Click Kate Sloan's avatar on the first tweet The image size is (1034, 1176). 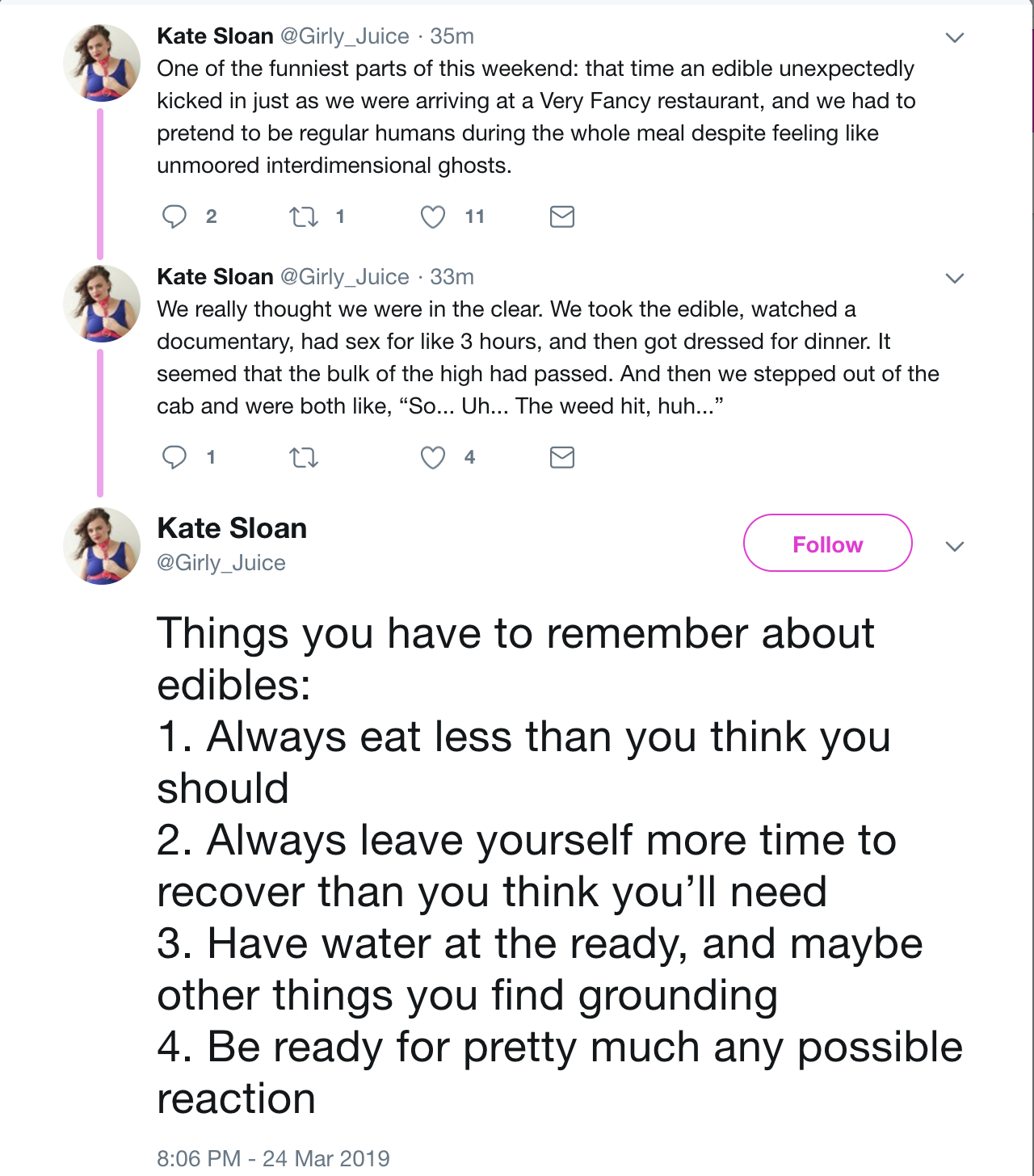click(102, 63)
